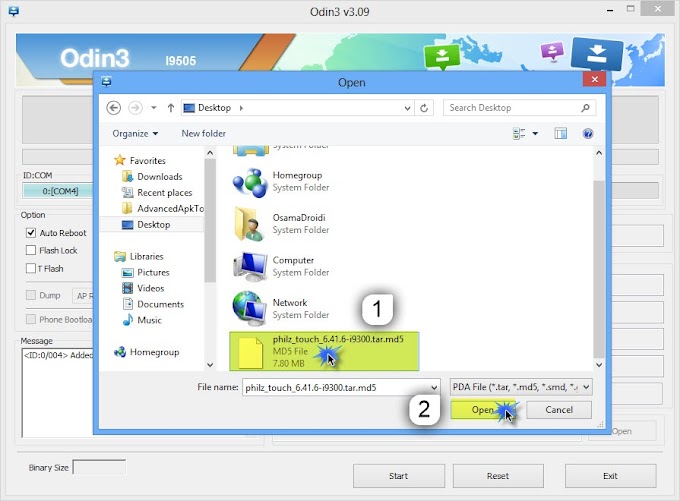Open the view options dropdown arrow
This screenshot has width=680, height=501.
tap(535, 134)
